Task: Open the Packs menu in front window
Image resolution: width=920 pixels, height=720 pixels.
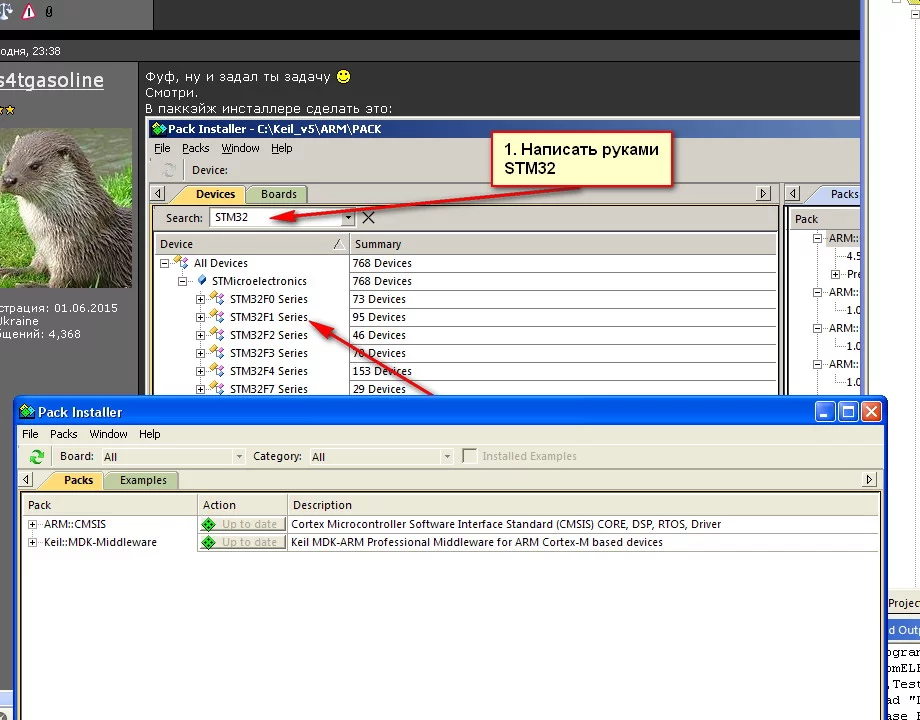Action: (x=64, y=434)
